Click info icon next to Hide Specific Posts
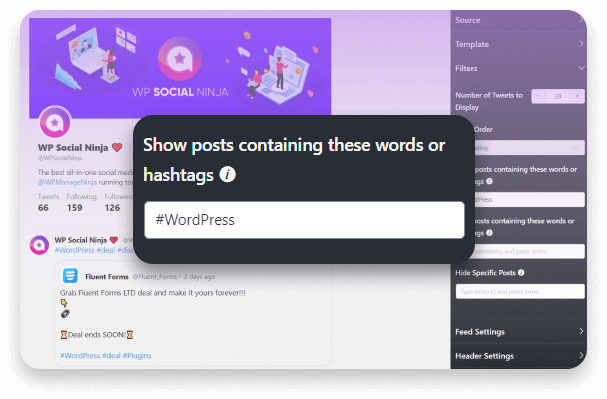Screen dimensions: 607x399 click(x=521, y=272)
